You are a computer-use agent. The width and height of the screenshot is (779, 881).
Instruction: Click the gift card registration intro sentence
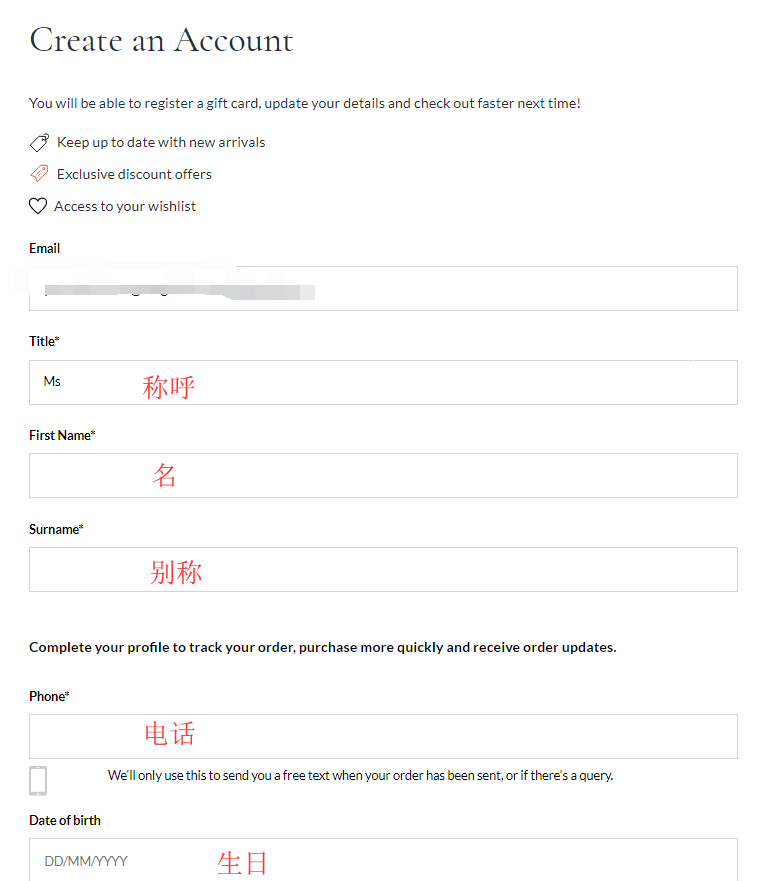point(304,103)
